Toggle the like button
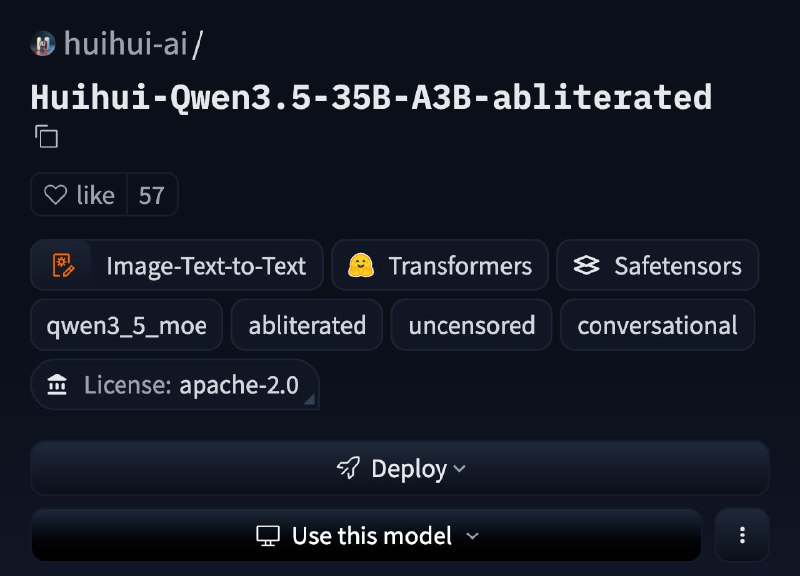Screen dimensions: 800x576 [x=79, y=195]
